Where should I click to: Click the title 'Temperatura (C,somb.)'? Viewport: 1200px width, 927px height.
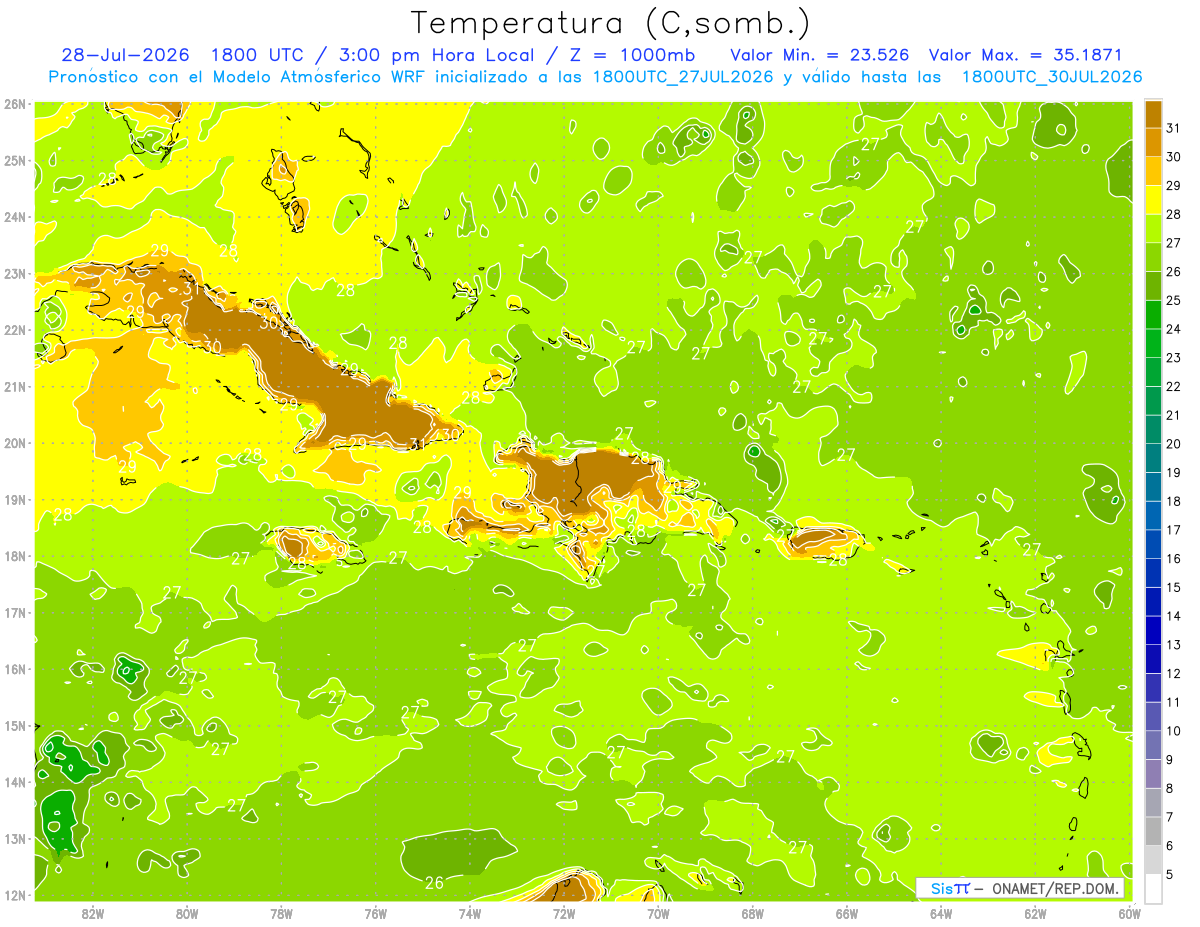611,23
